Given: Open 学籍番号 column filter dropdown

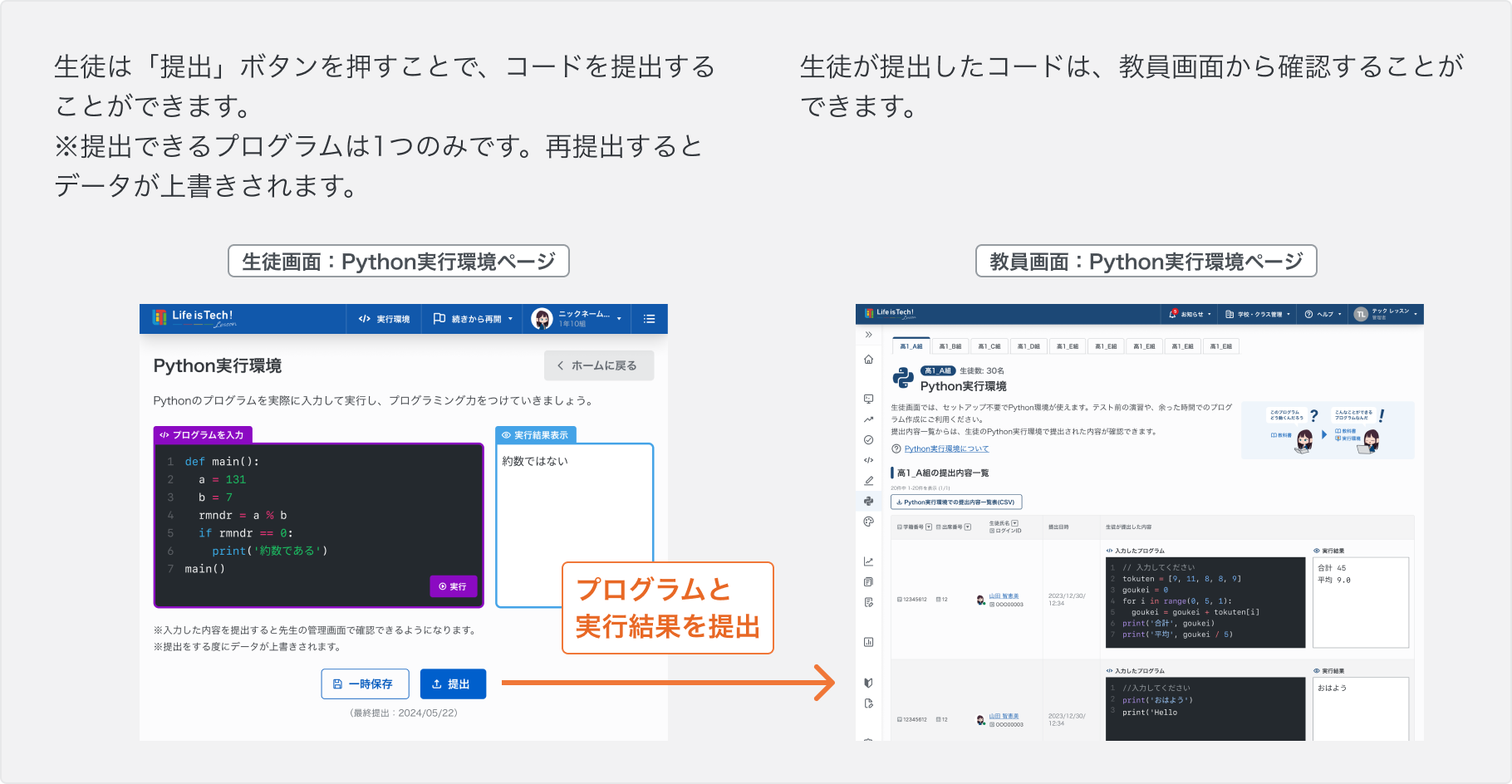Looking at the screenshot, I should tap(929, 527).
